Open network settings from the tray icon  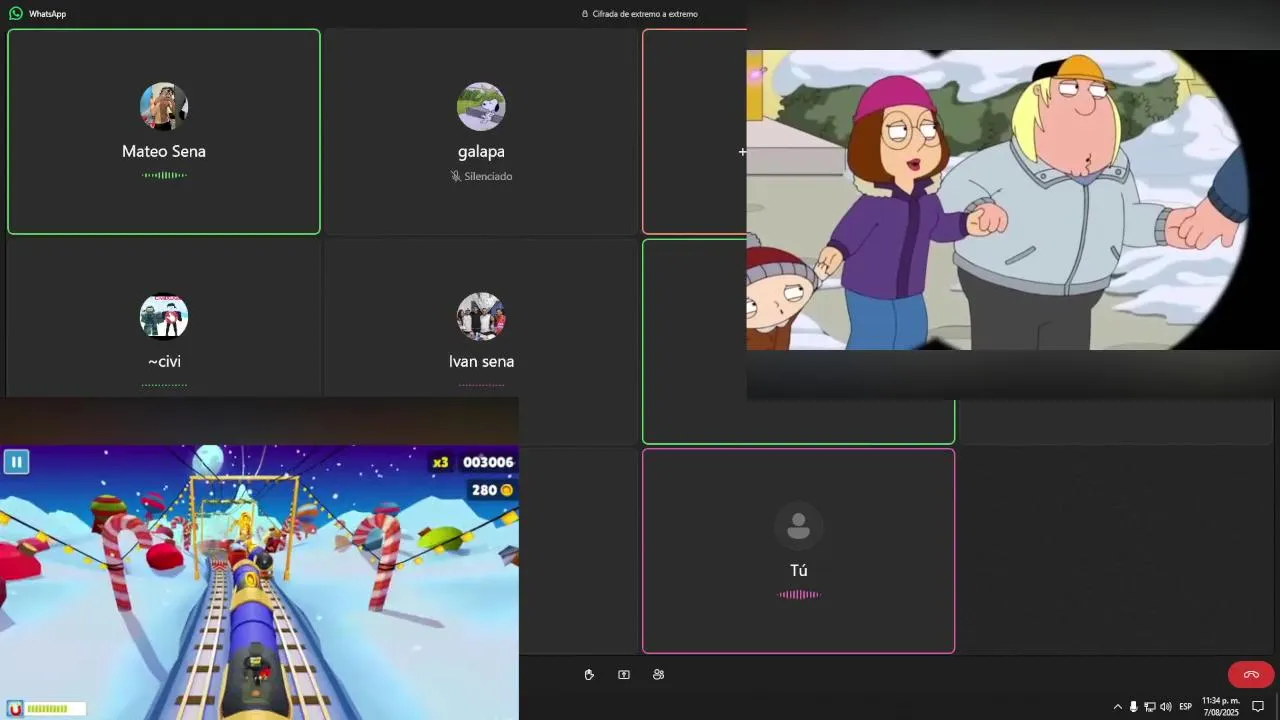click(1150, 707)
